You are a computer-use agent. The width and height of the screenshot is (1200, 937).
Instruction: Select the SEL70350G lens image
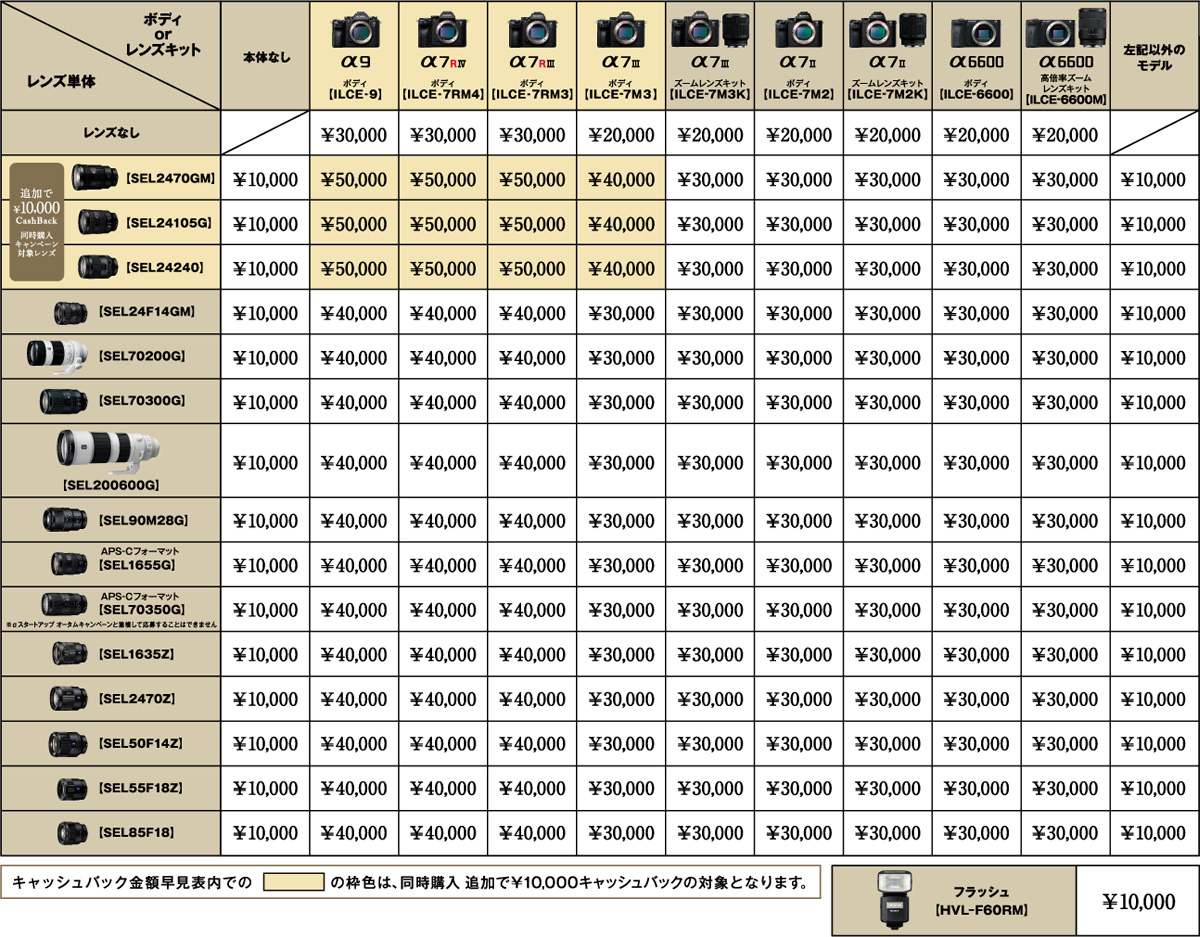coord(66,603)
